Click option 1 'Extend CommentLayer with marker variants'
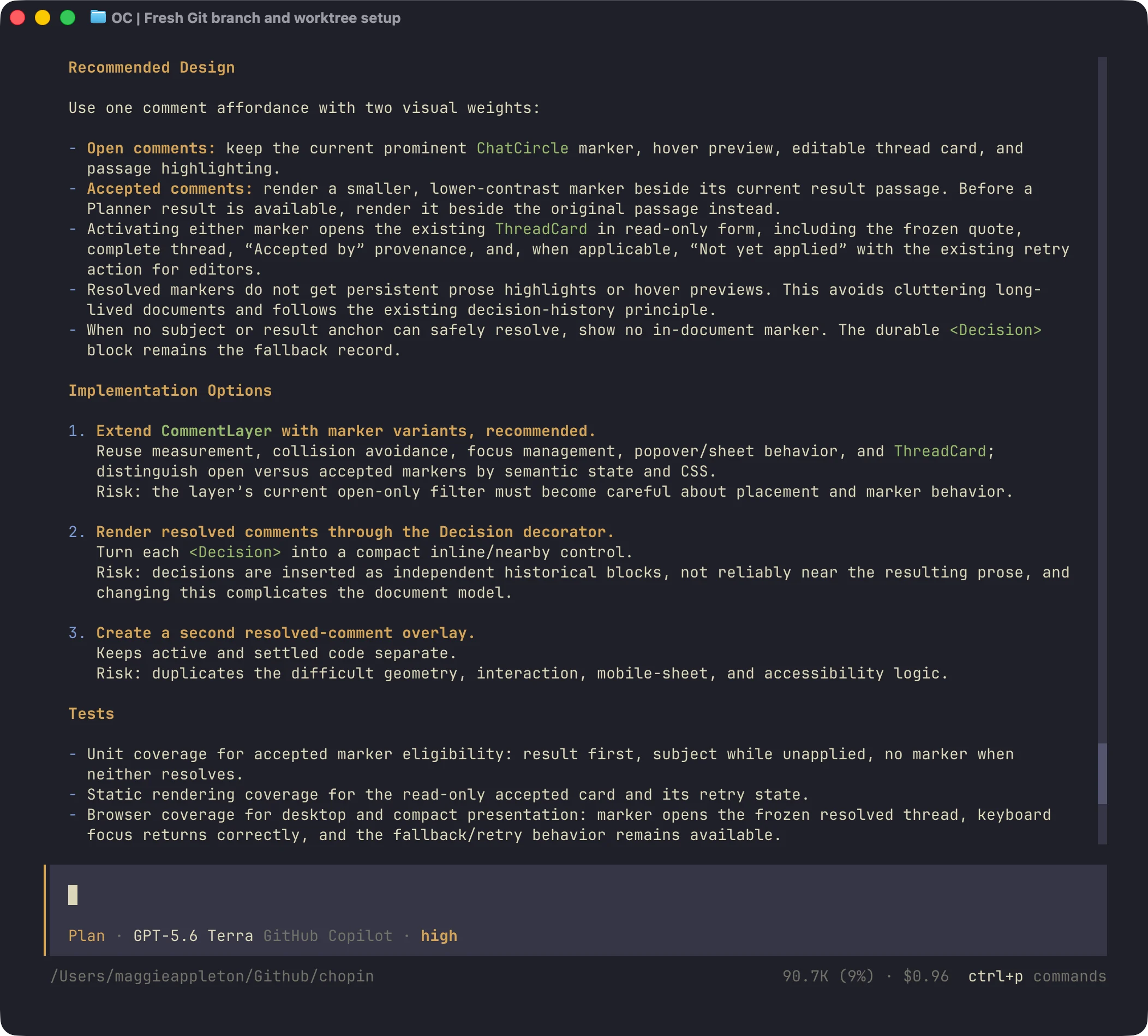 coord(346,431)
